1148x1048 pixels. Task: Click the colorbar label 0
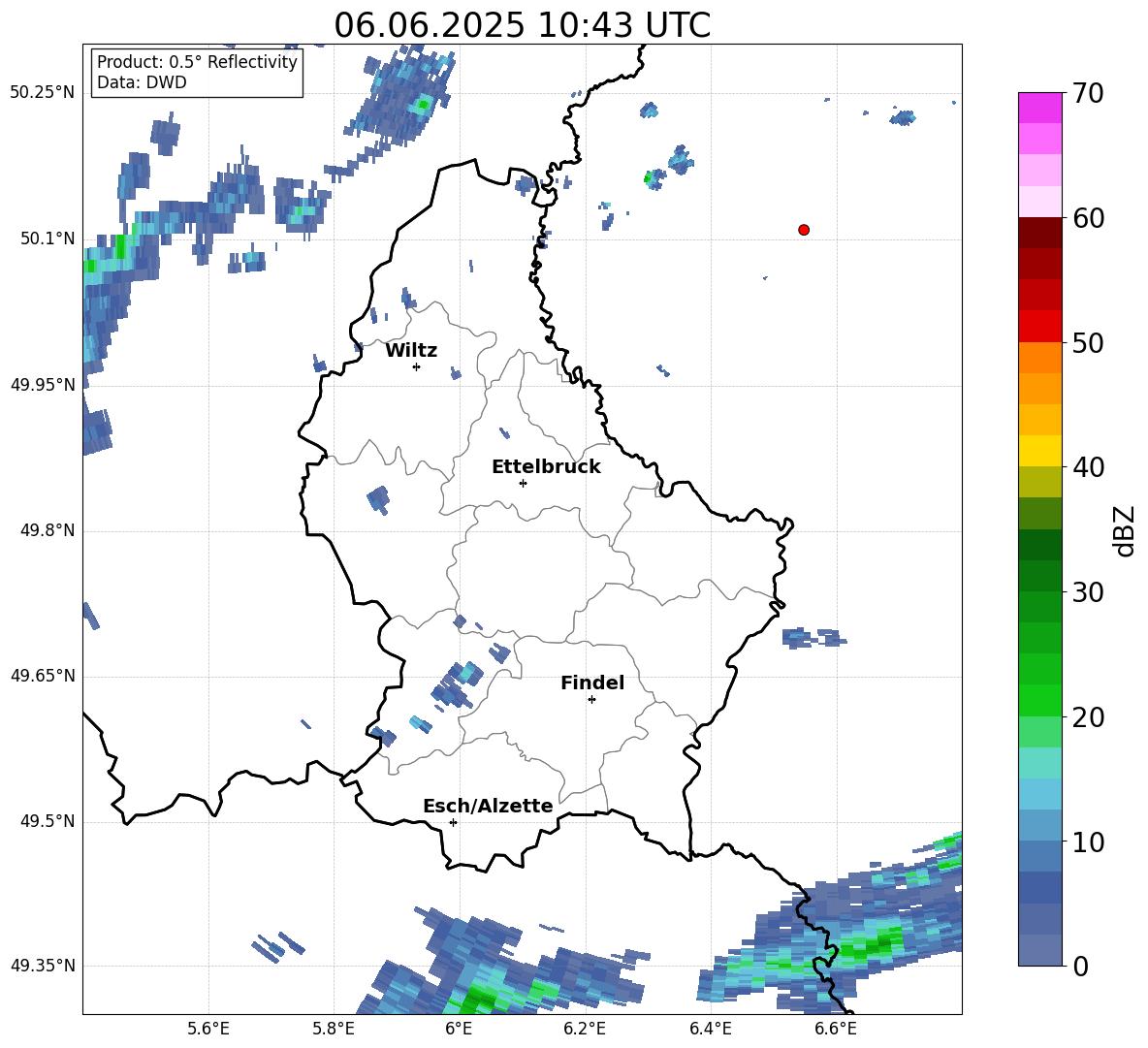[x=1080, y=966]
